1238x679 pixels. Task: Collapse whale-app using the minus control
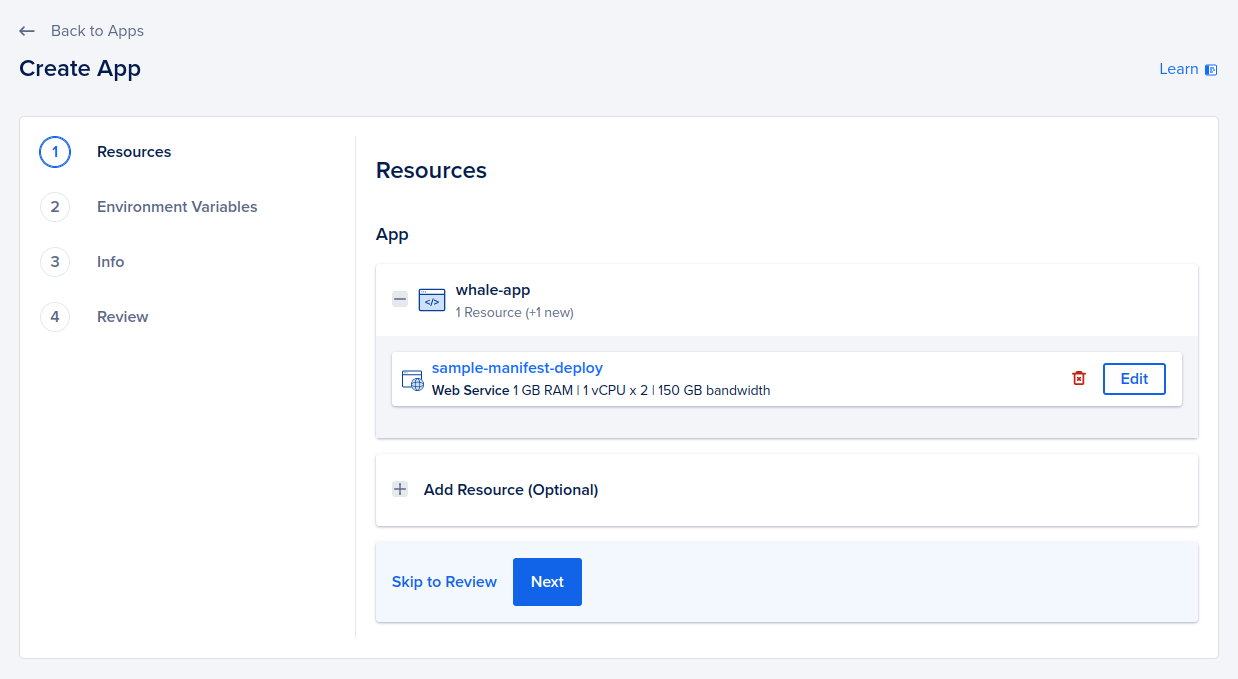(x=399, y=299)
